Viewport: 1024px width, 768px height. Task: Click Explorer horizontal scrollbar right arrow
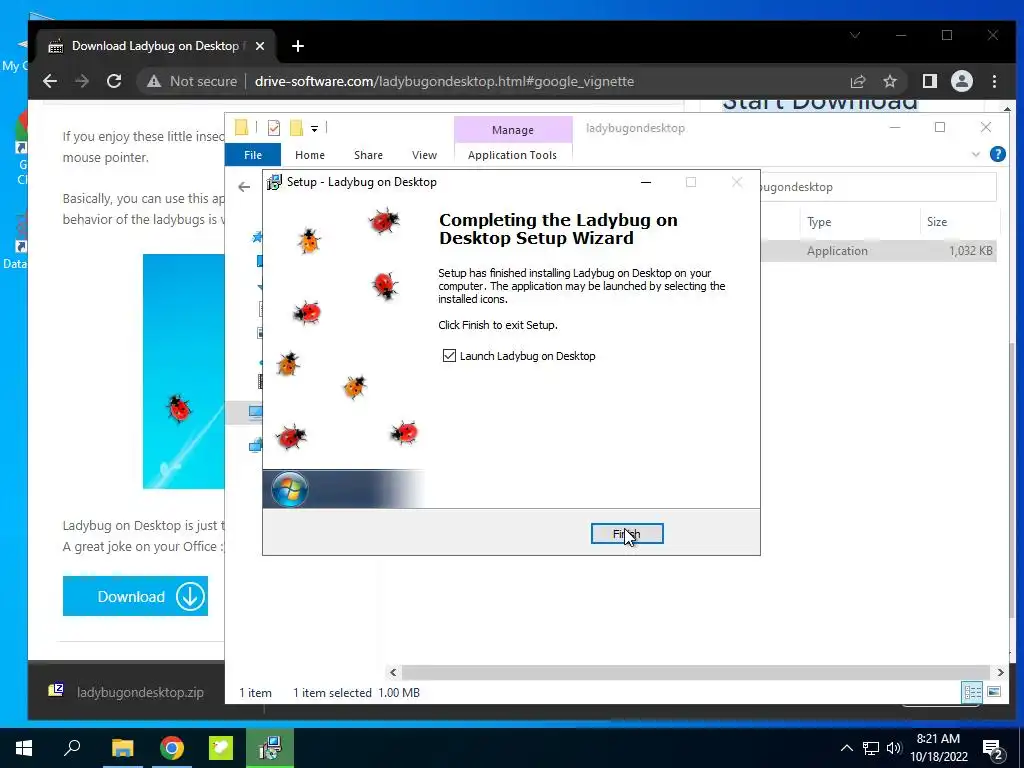[1000, 672]
